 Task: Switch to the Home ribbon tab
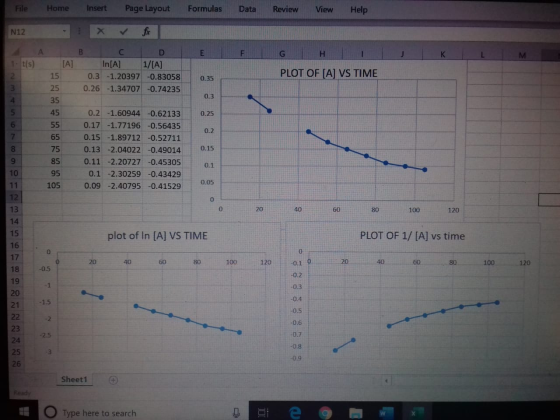(58, 8)
